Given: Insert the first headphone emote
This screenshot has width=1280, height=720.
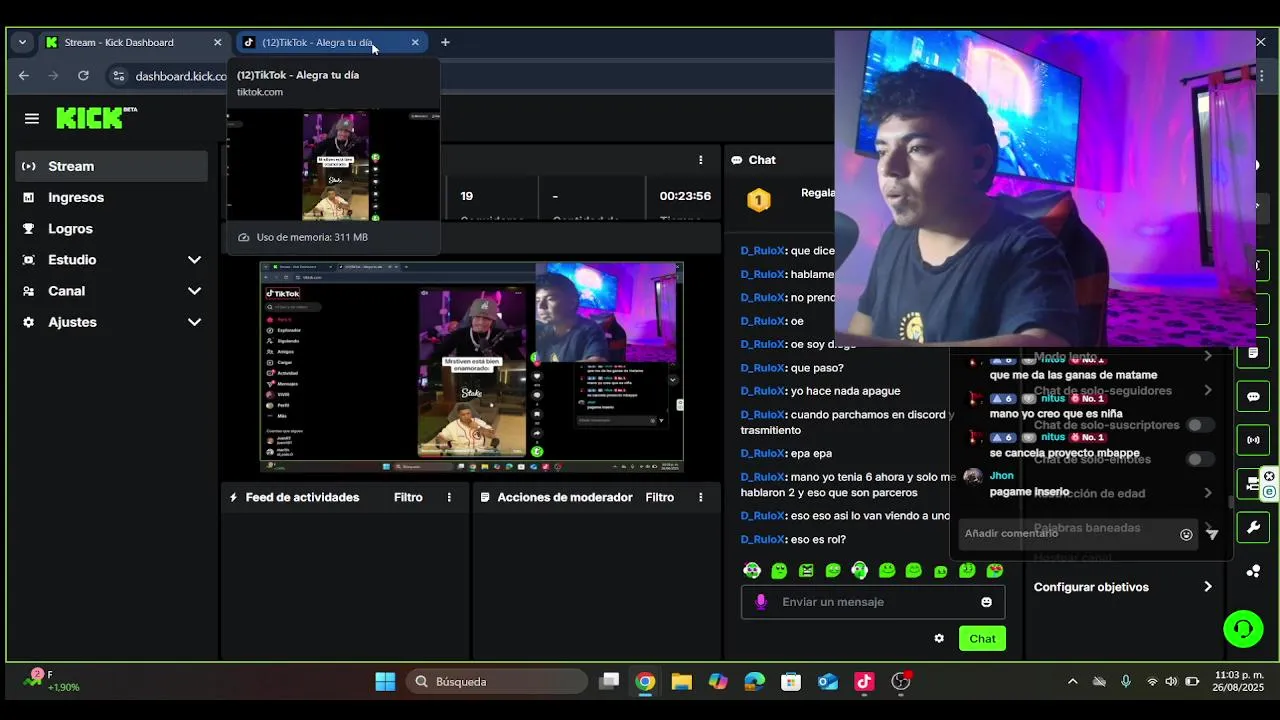Looking at the screenshot, I should tap(752, 570).
